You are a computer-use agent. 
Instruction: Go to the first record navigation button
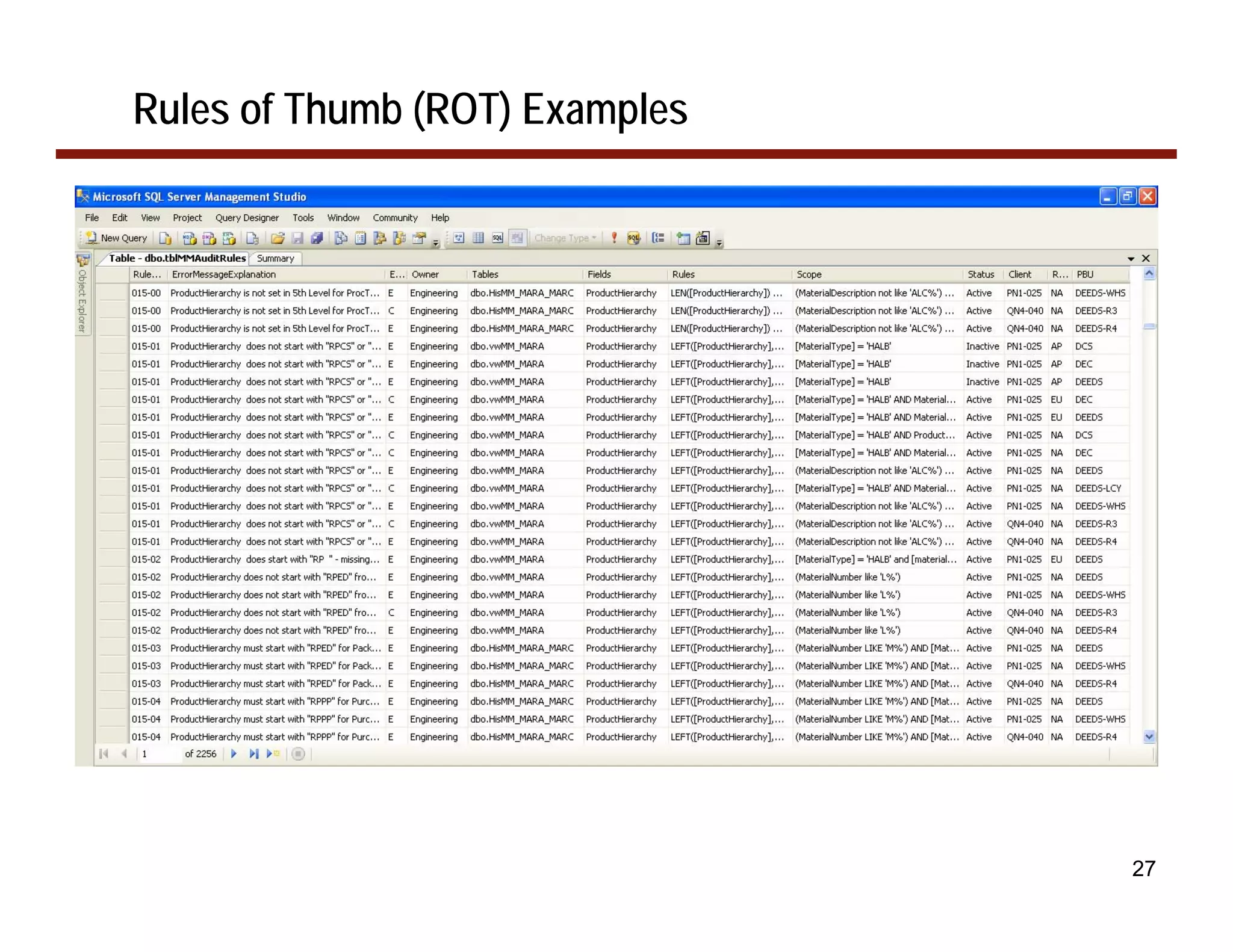pos(104,754)
